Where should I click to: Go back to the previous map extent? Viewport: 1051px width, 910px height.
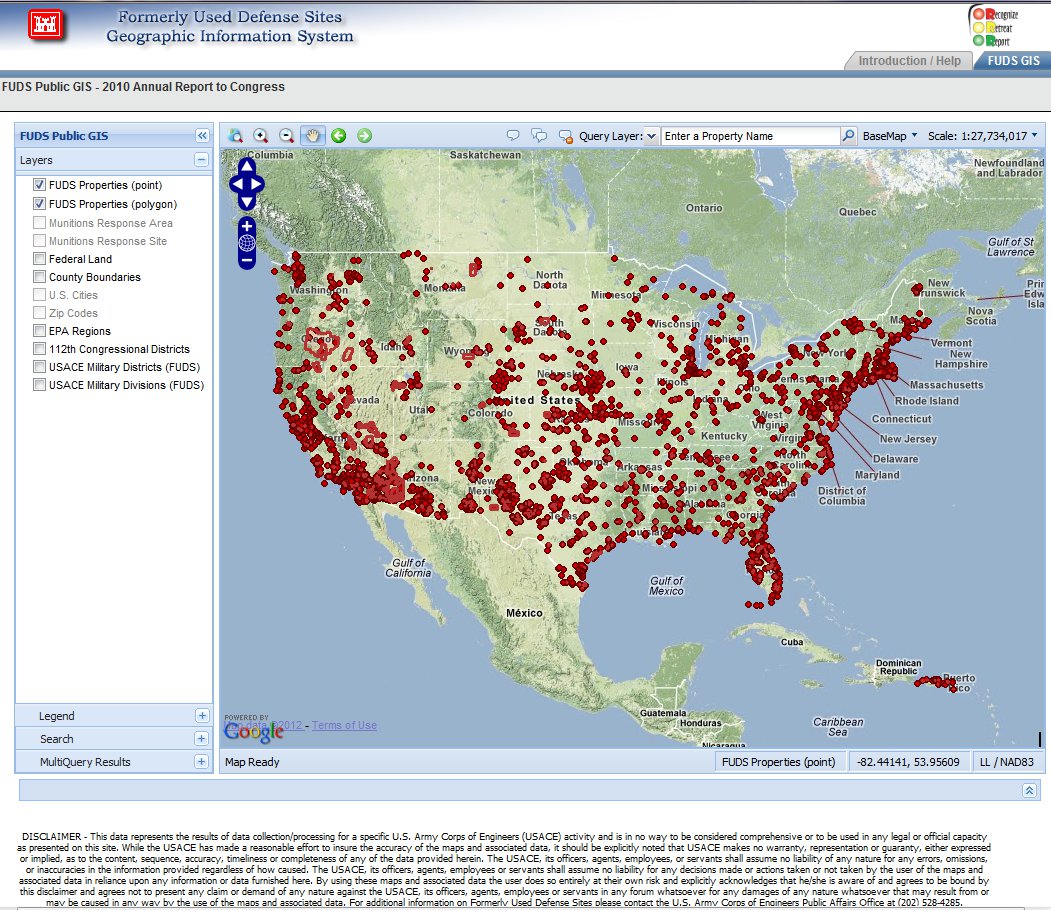pos(339,134)
